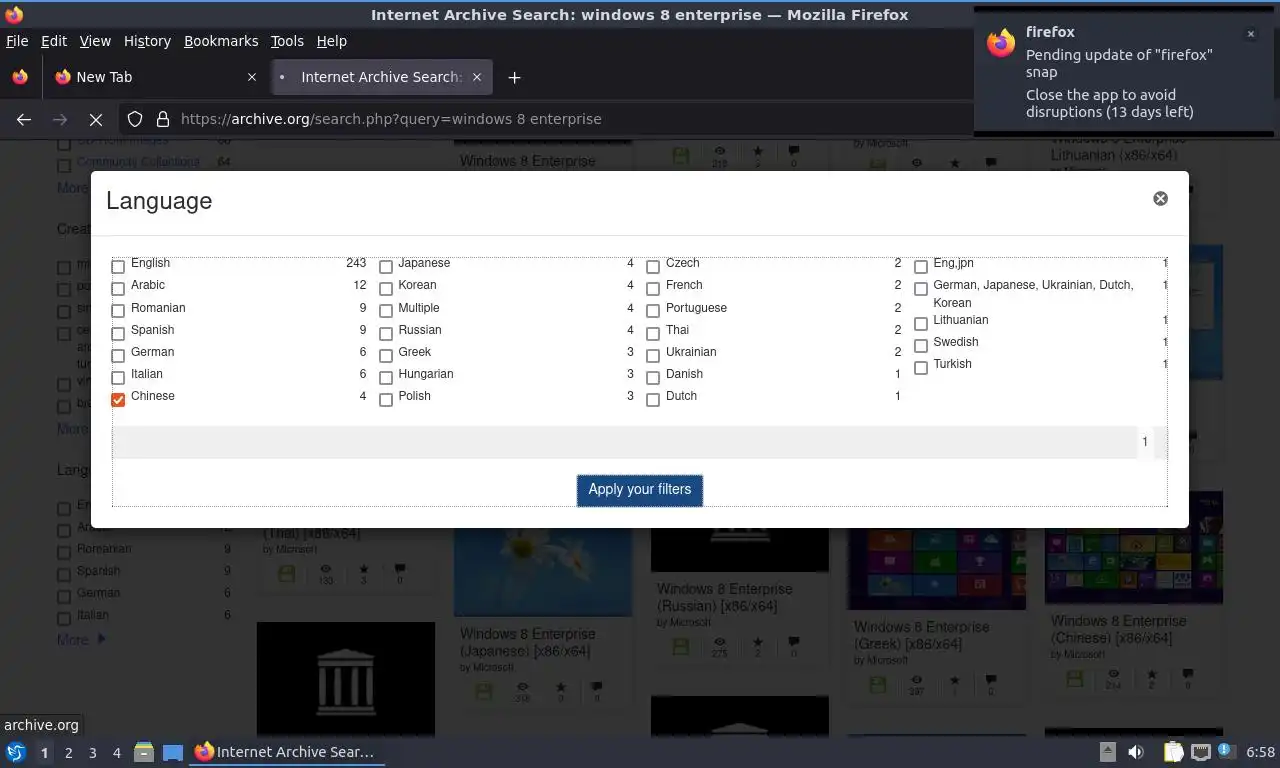Click the tracking protection shield icon
This screenshot has height=768, width=1280.
[135, 119]
